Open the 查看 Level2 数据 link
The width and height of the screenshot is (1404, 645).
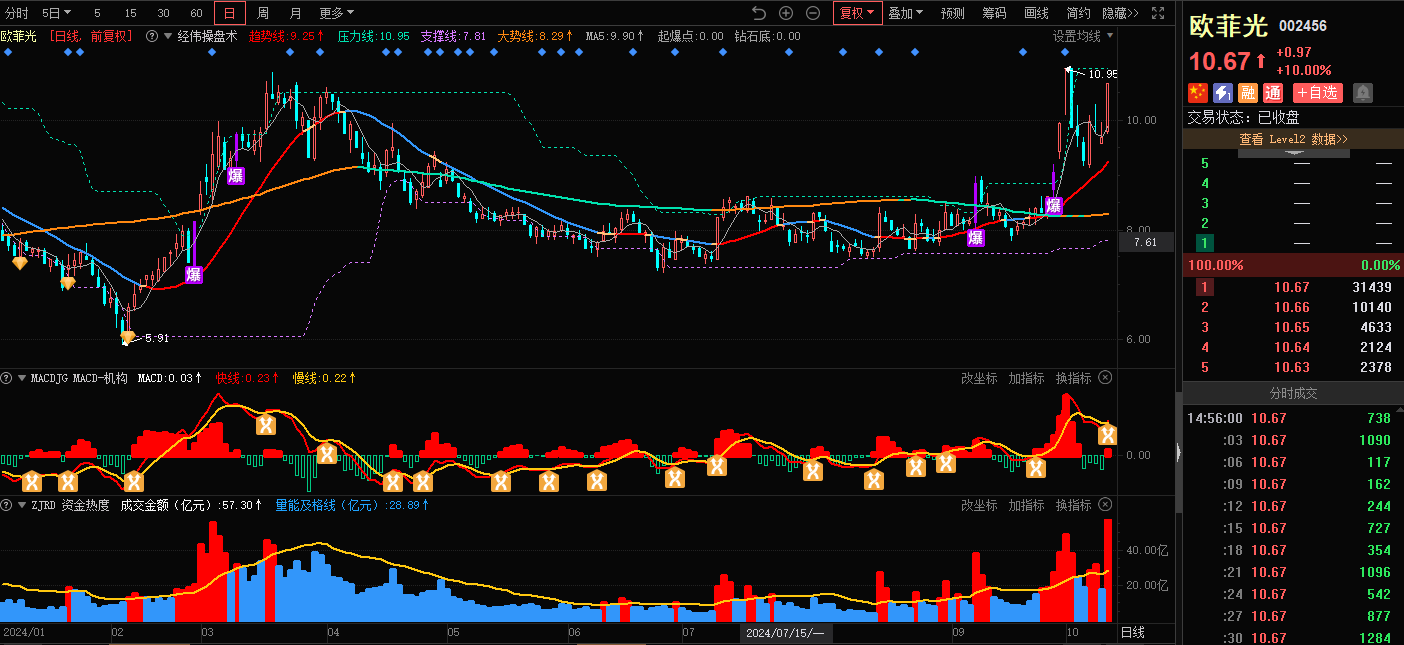point(1293,139)
